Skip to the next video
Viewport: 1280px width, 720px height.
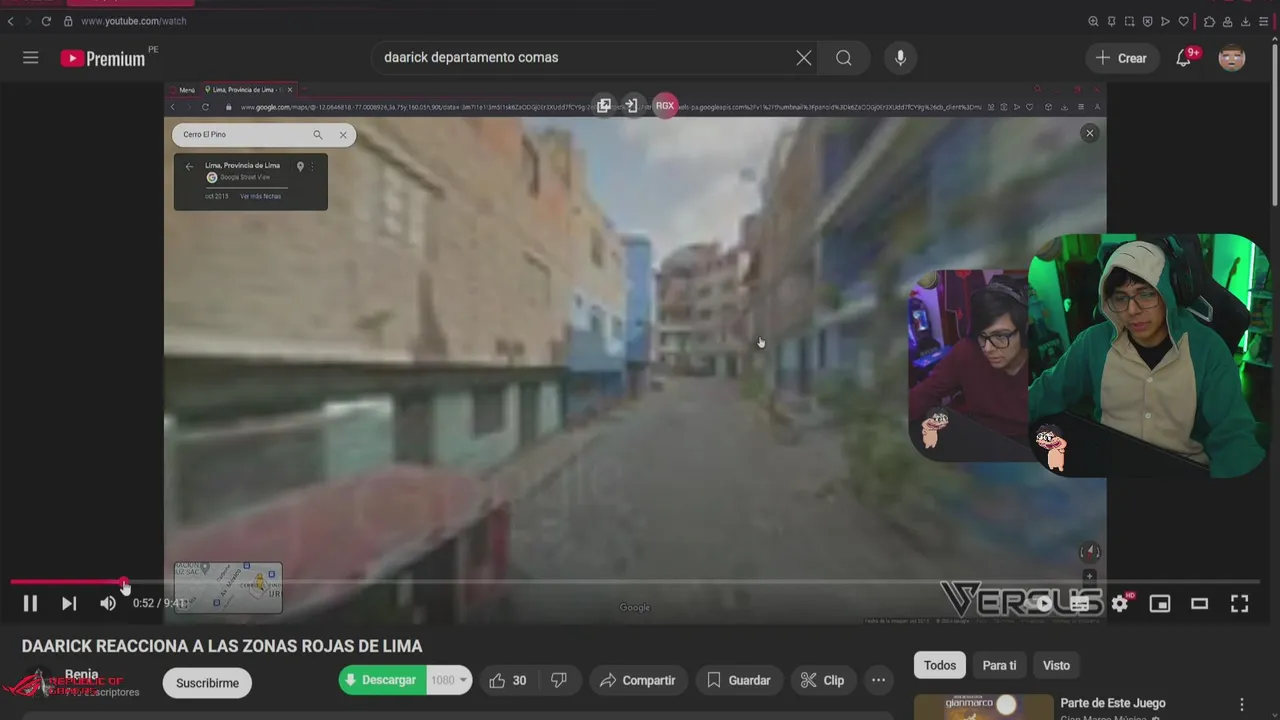coord(68,603)
